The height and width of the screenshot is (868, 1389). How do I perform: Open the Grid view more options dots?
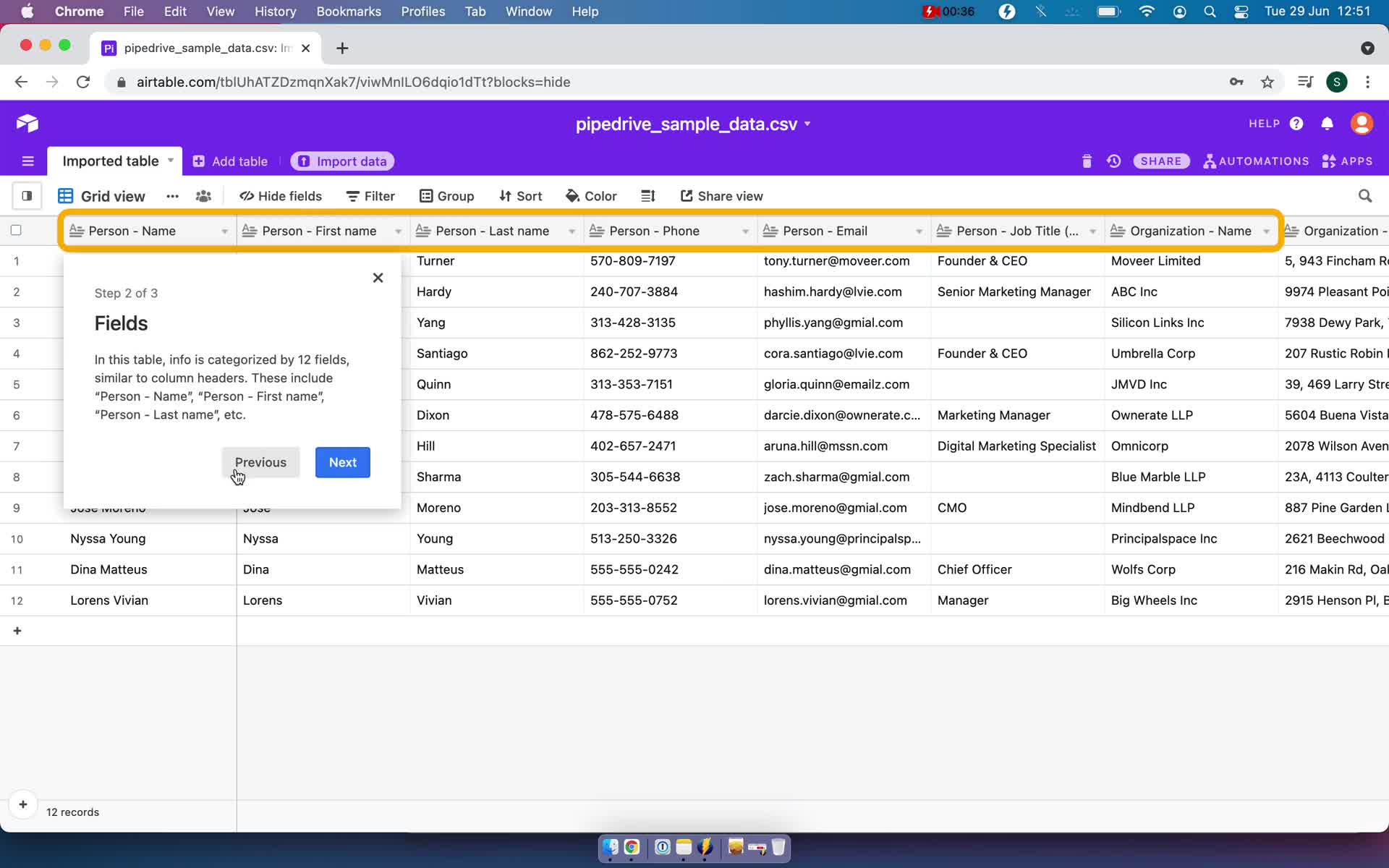[172, 196]
